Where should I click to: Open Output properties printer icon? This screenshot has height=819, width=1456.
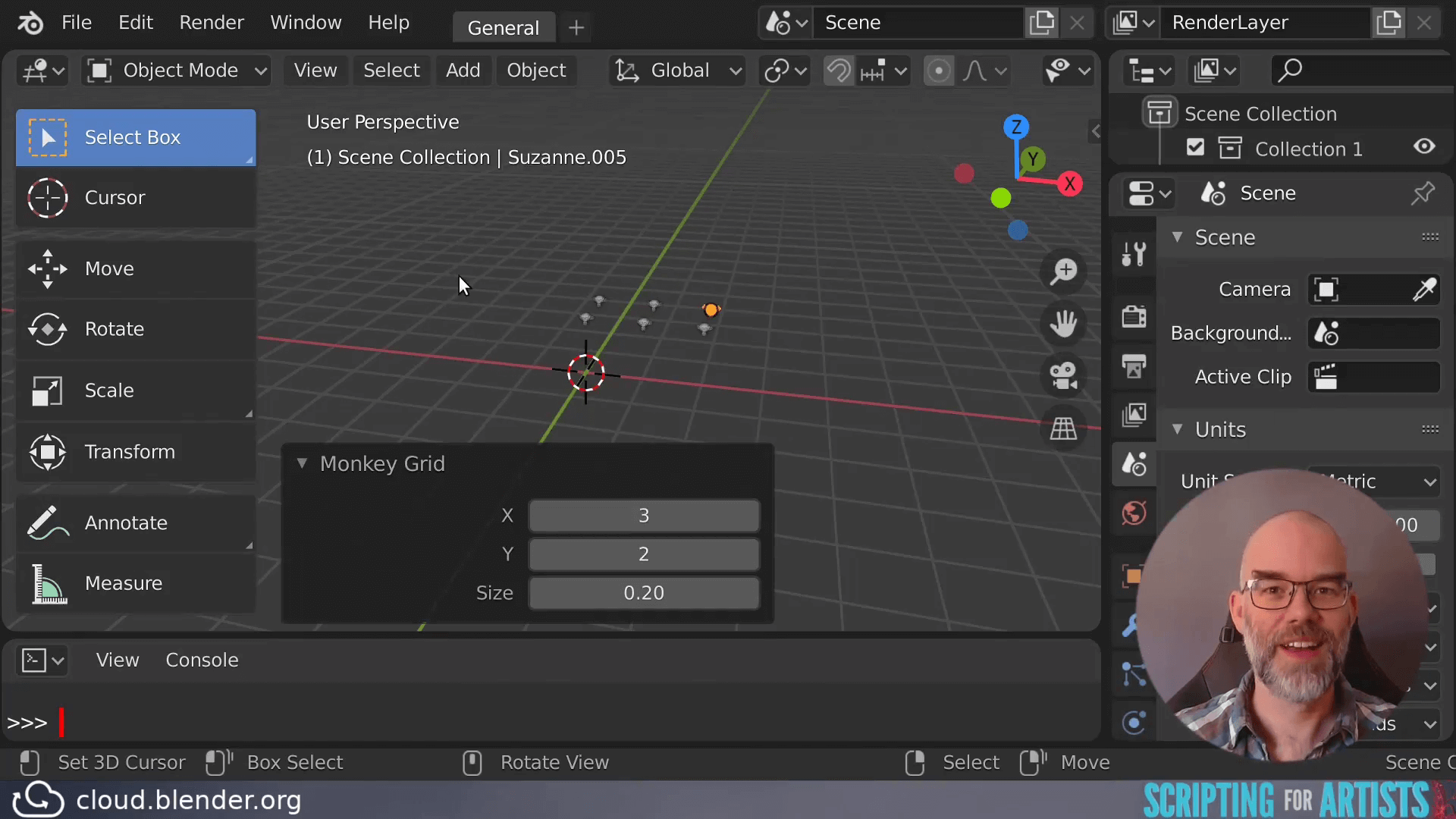[x=1134, y=366]
